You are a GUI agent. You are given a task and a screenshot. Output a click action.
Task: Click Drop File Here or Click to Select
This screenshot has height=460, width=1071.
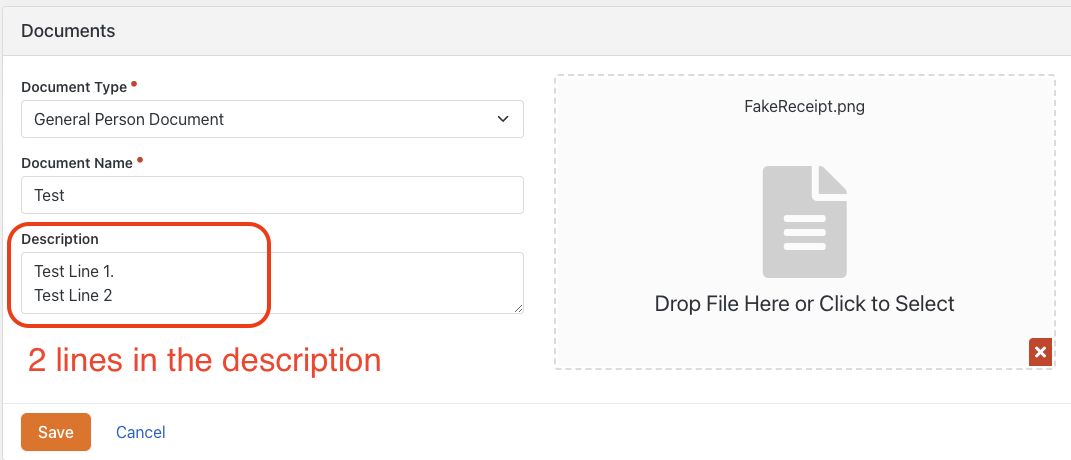tap(805, 303)
